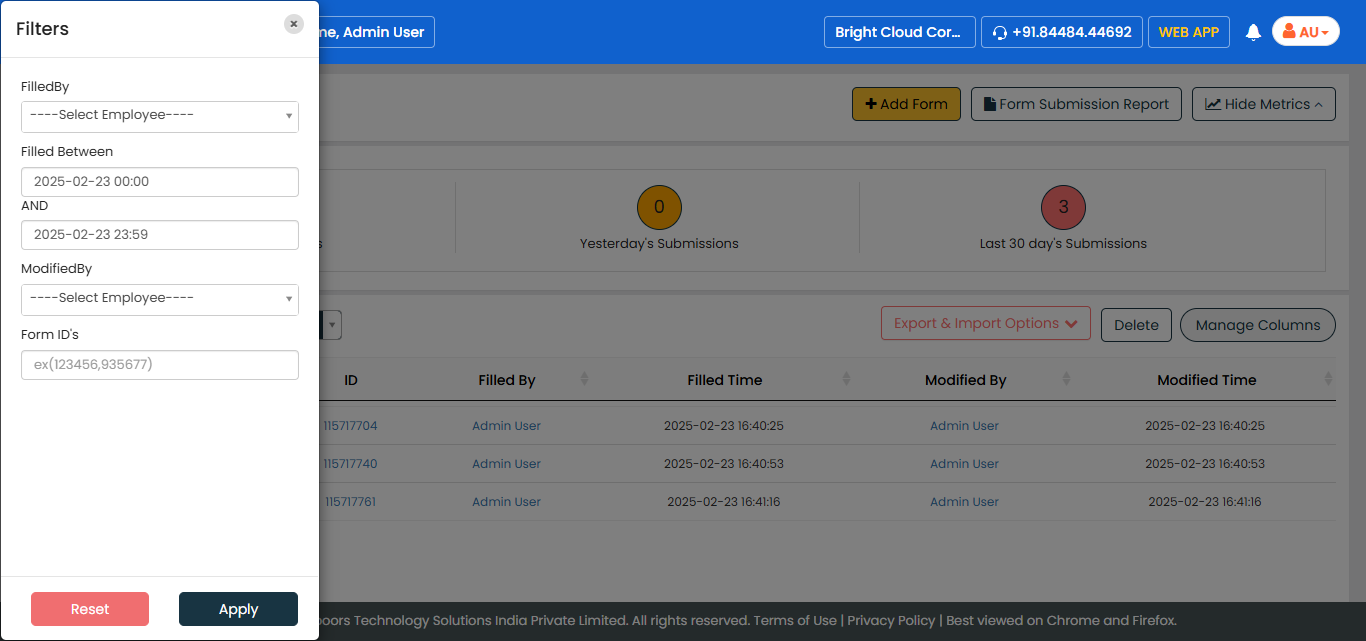Click the Form ID's input field
The image size is (1366, 641).
[160, 365]
